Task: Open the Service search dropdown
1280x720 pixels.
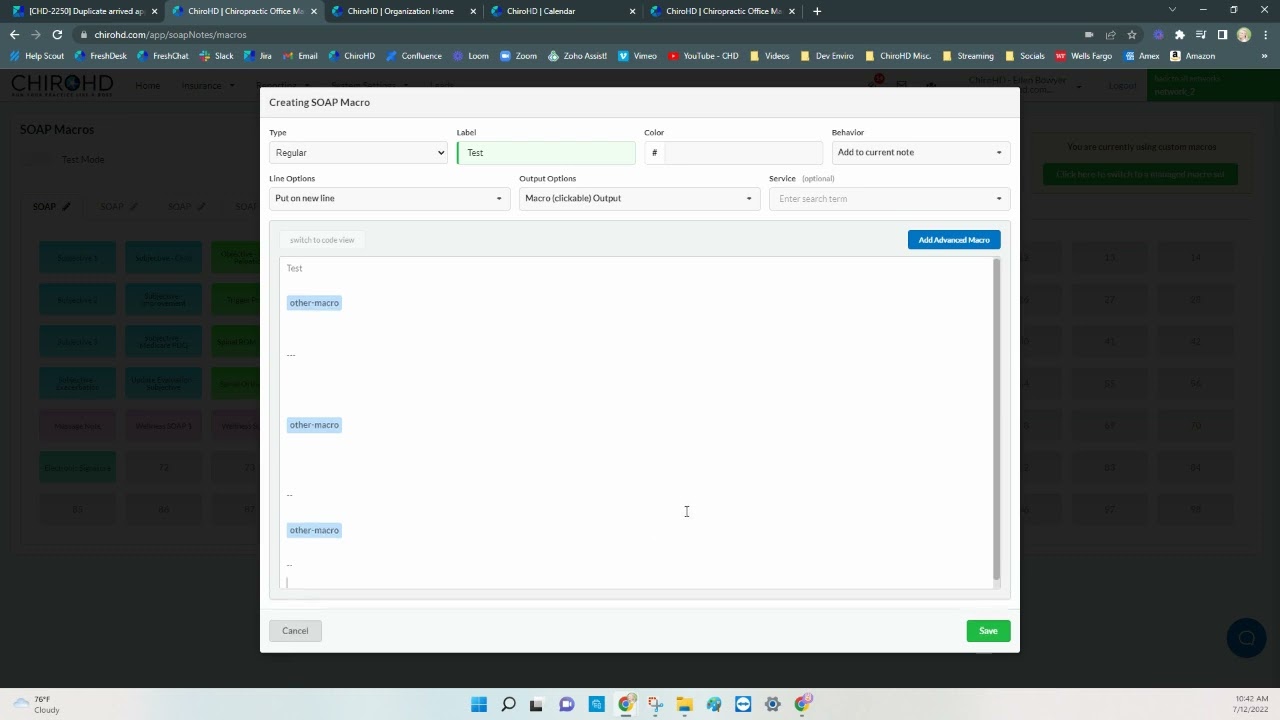Action: pos(889,198)
